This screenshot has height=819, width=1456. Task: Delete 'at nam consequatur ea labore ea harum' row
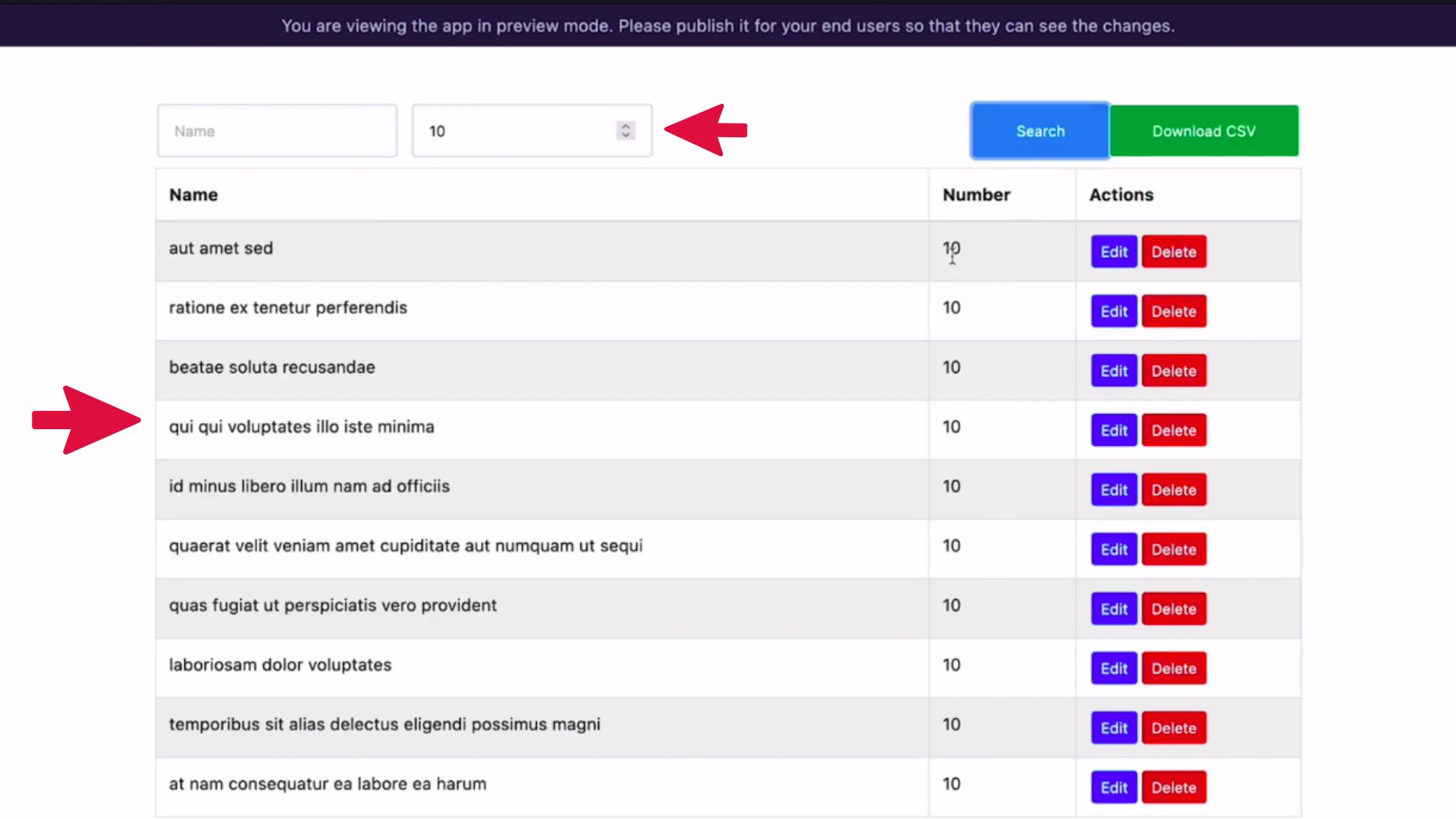pyautogui.click(x=1174, y=787)
